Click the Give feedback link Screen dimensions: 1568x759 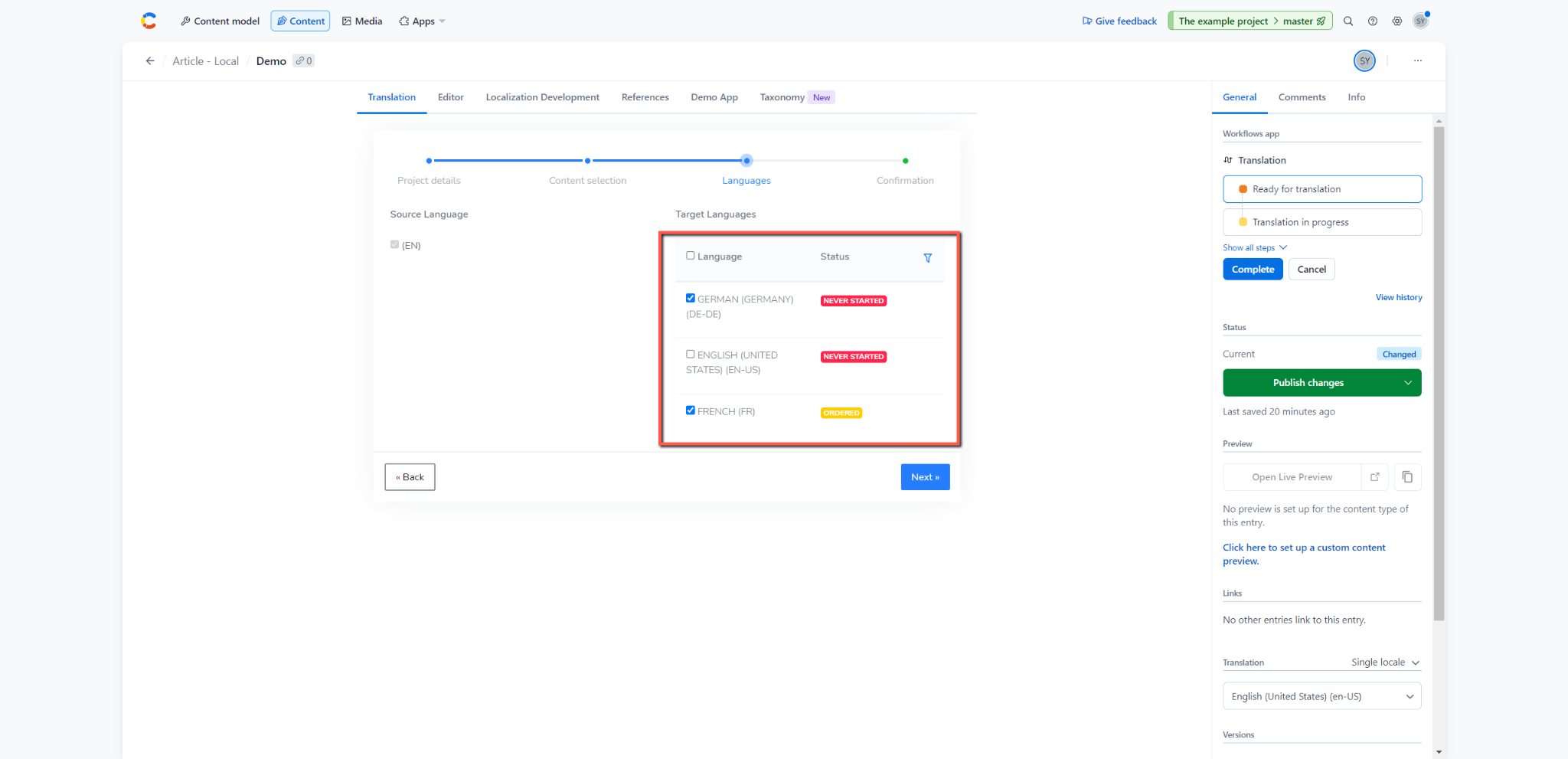[1119, 21]
